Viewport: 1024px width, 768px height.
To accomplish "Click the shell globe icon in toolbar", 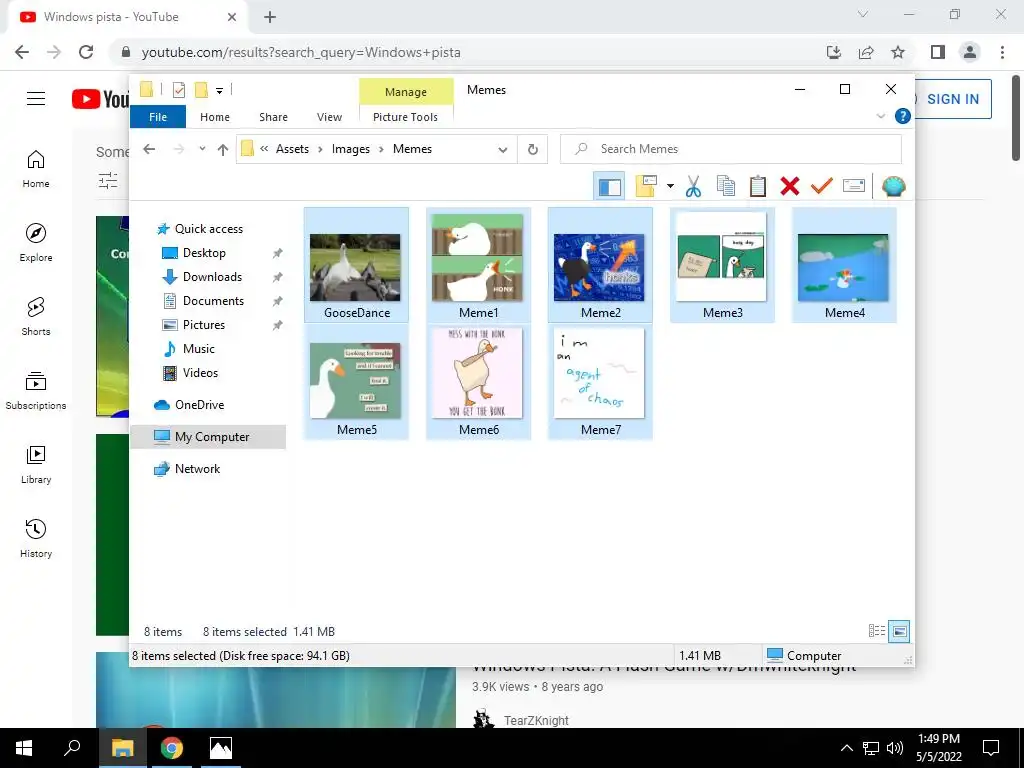I will 893,187.
